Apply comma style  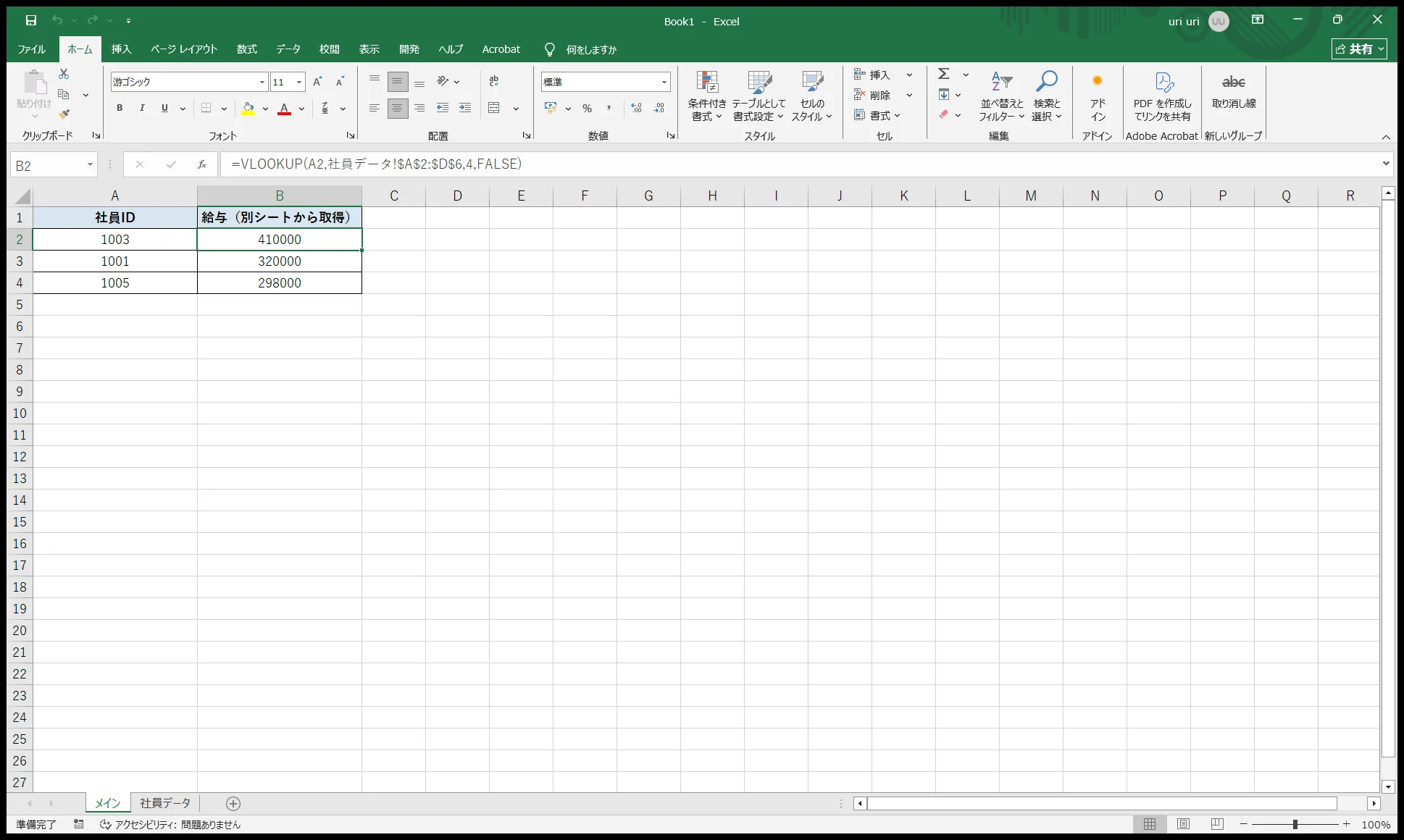pos(609,109)
